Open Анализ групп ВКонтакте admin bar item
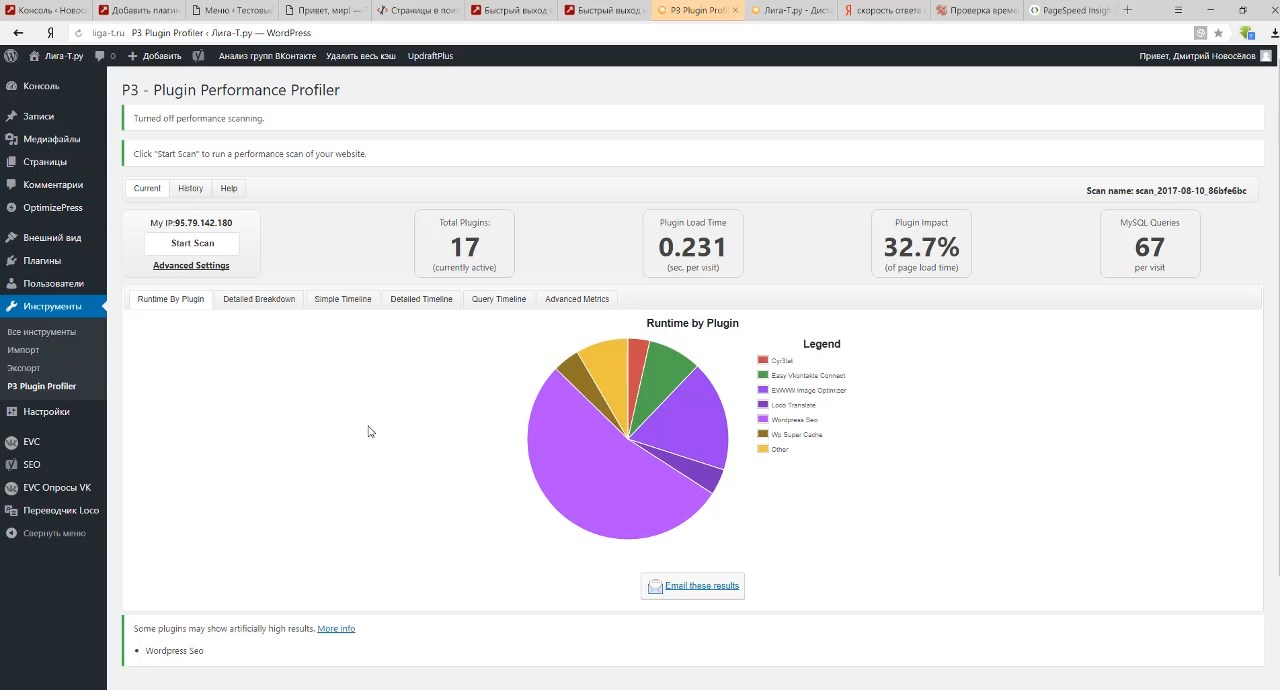Viewport: 1280px width, 690px height. pos(267,56)
